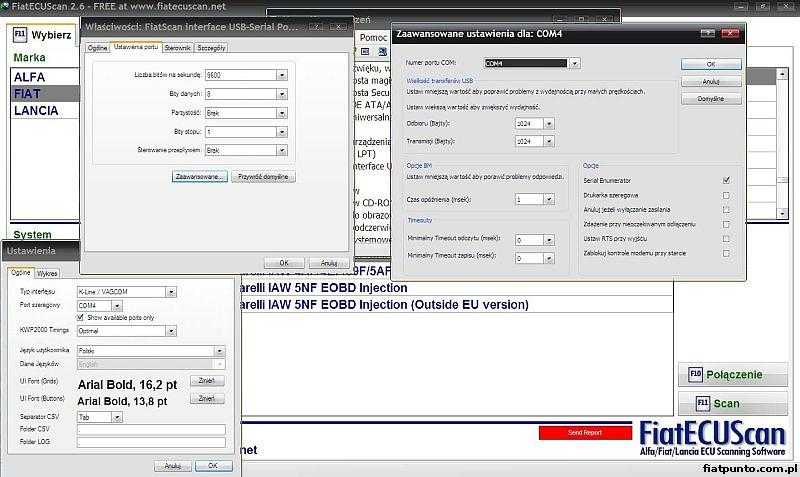This screenshot has width=800, height=477.
Task: Select LANCIA in the Marka list
Action: click(45, 111)
